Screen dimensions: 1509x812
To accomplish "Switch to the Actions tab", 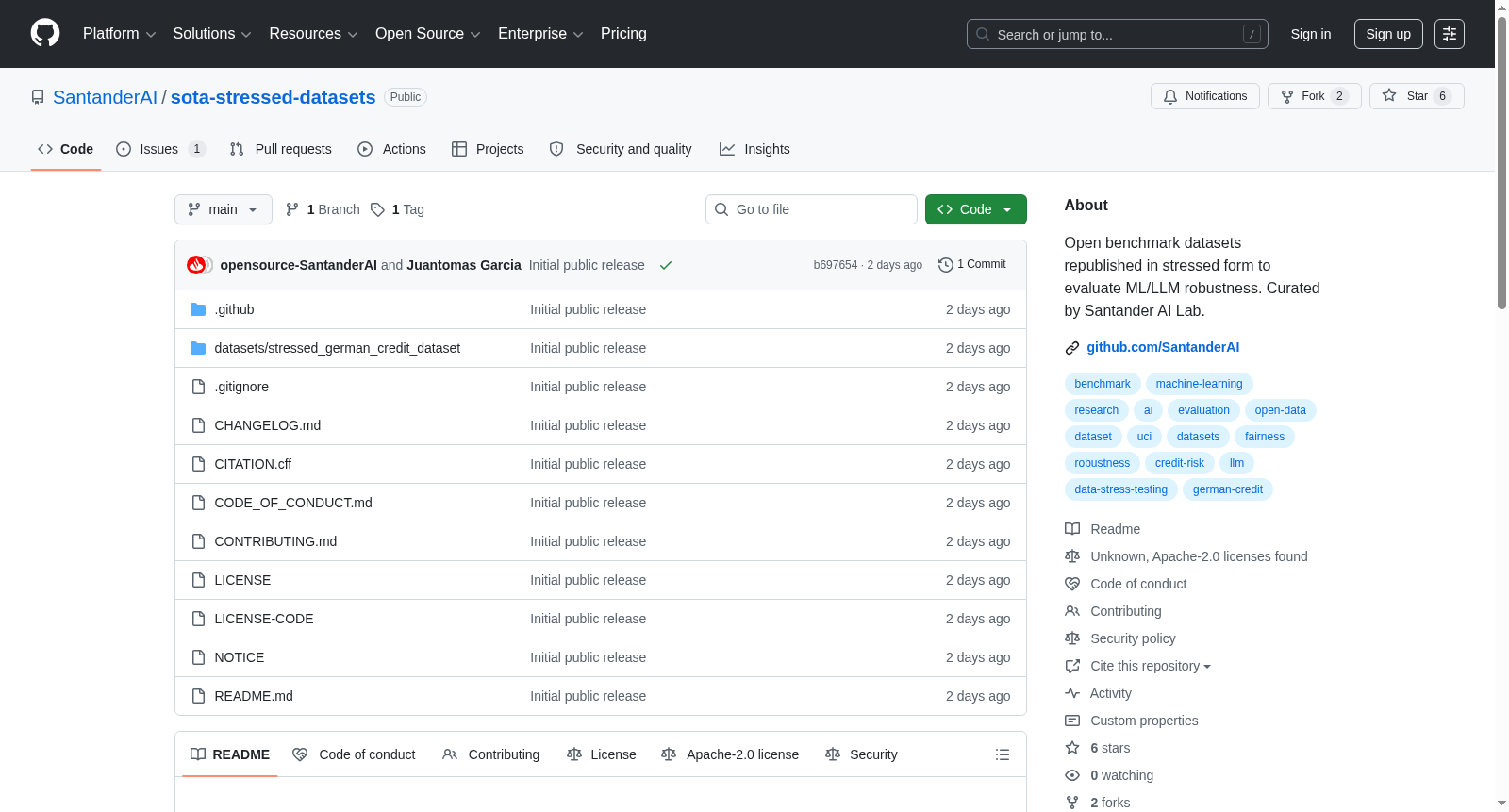I will (x=391, y=149).
